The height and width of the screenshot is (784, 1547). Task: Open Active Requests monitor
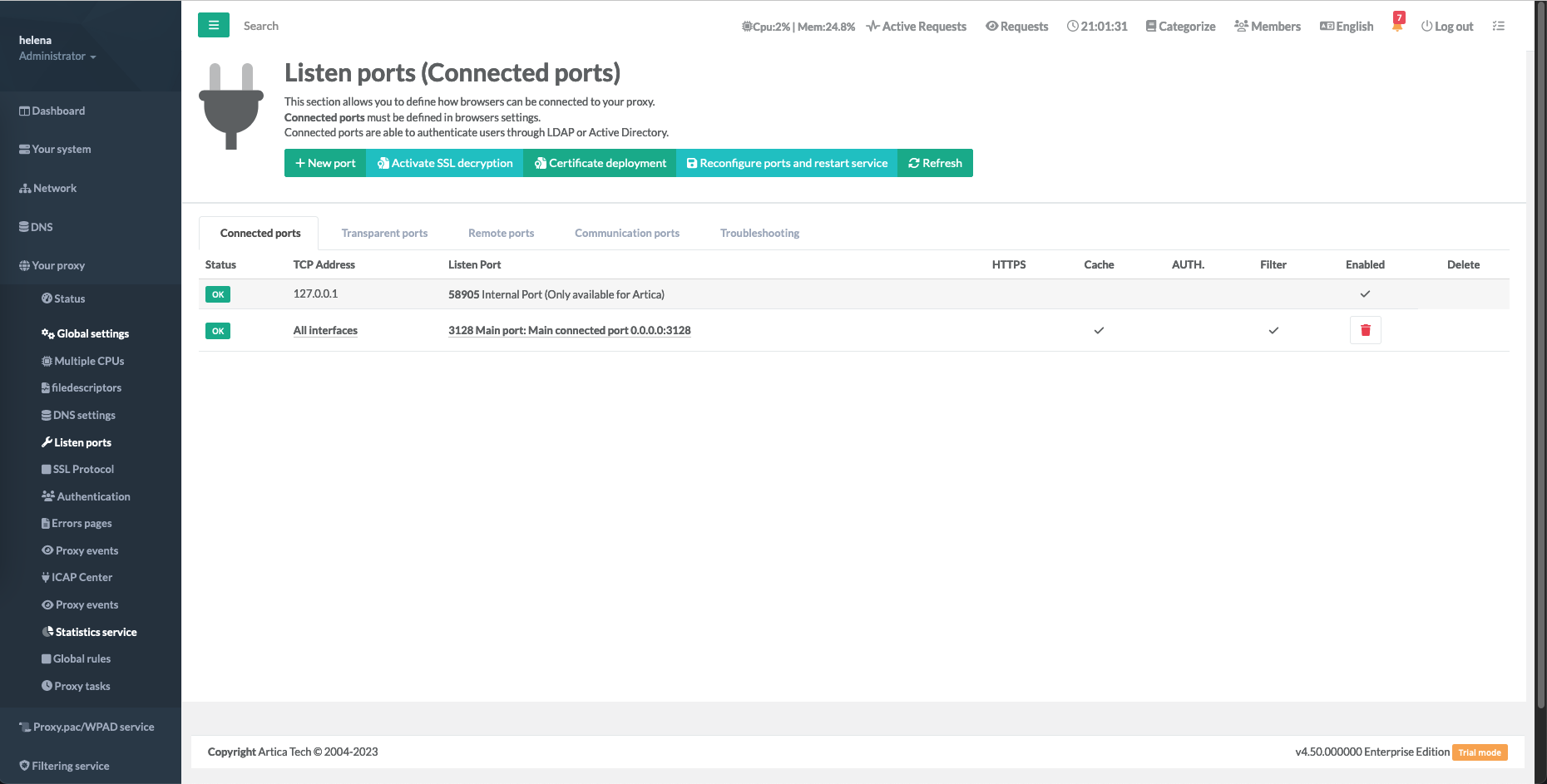click(x=916, y=27)
